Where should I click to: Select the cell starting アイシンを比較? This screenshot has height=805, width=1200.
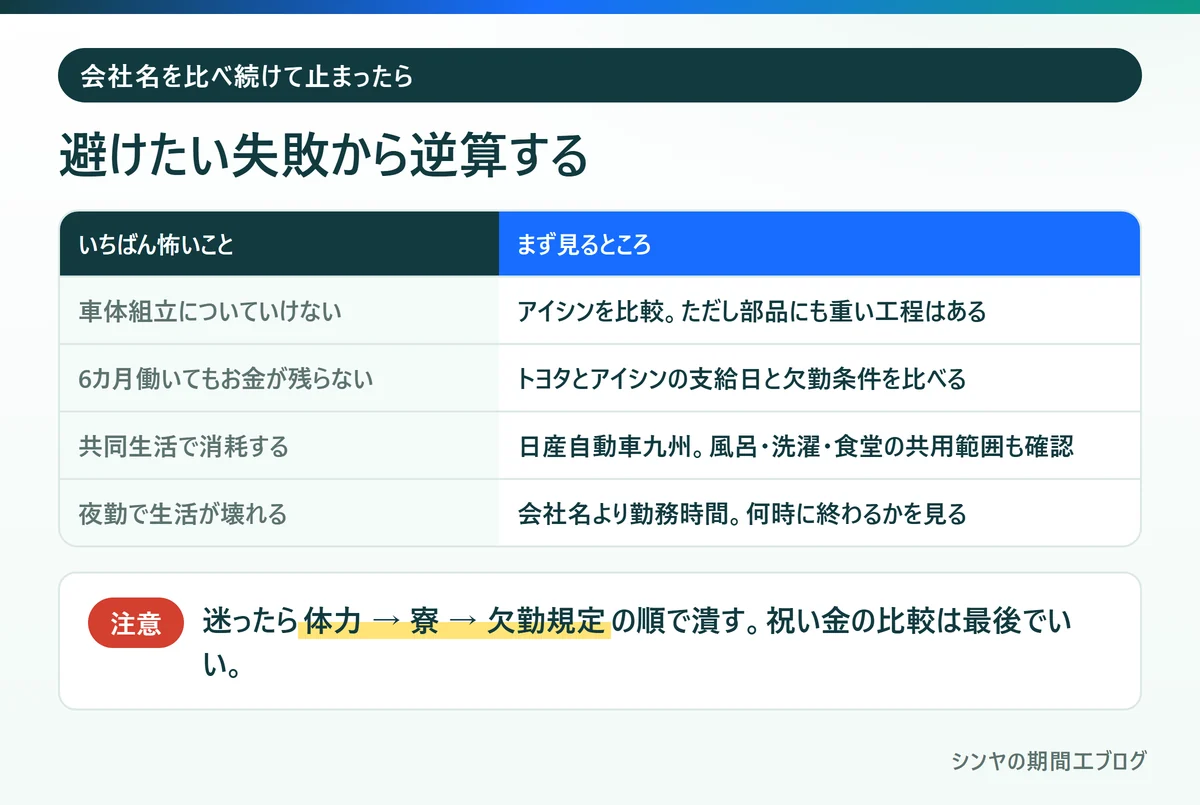tap(819, 311)
